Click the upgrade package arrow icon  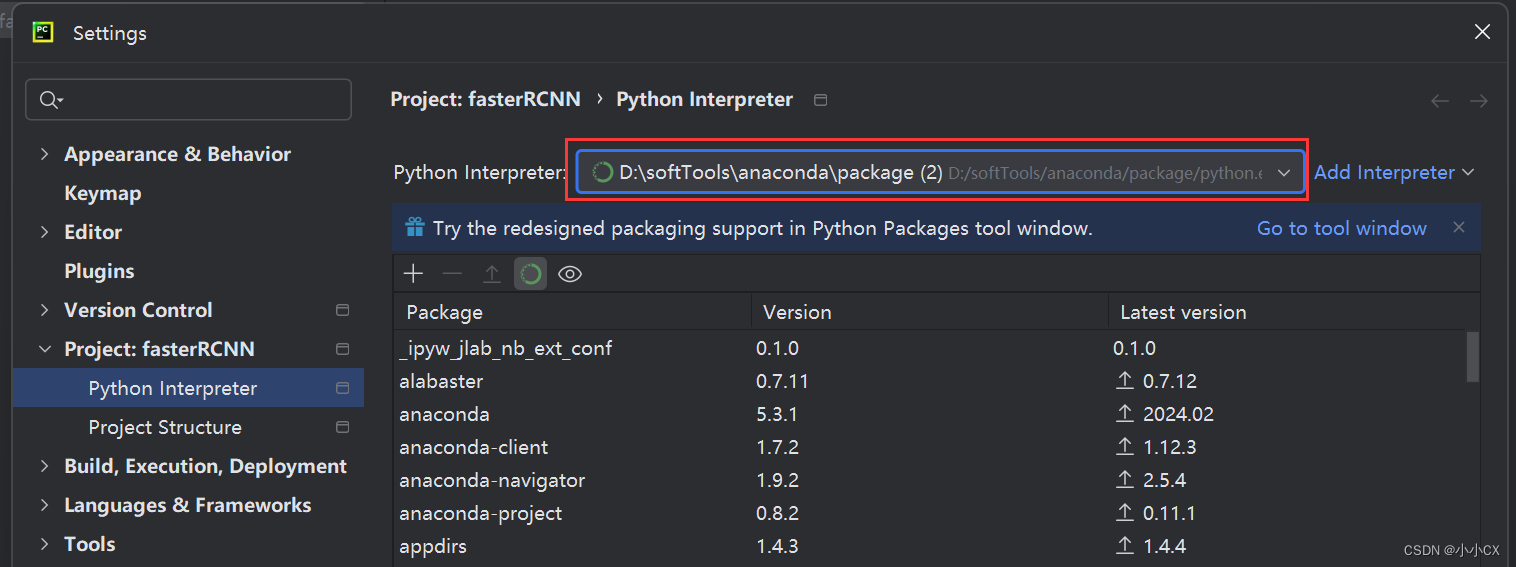[x=491, y=274]
